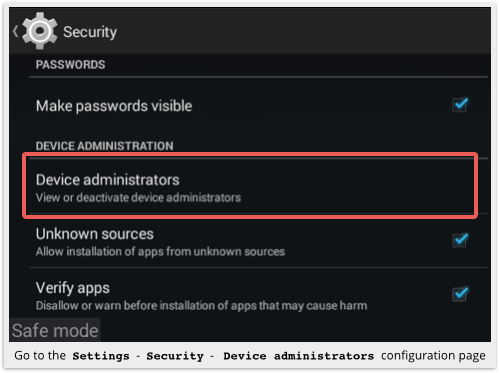Click configuration page text in caption
The image size is (499, 373).
[x=433, y=356]
